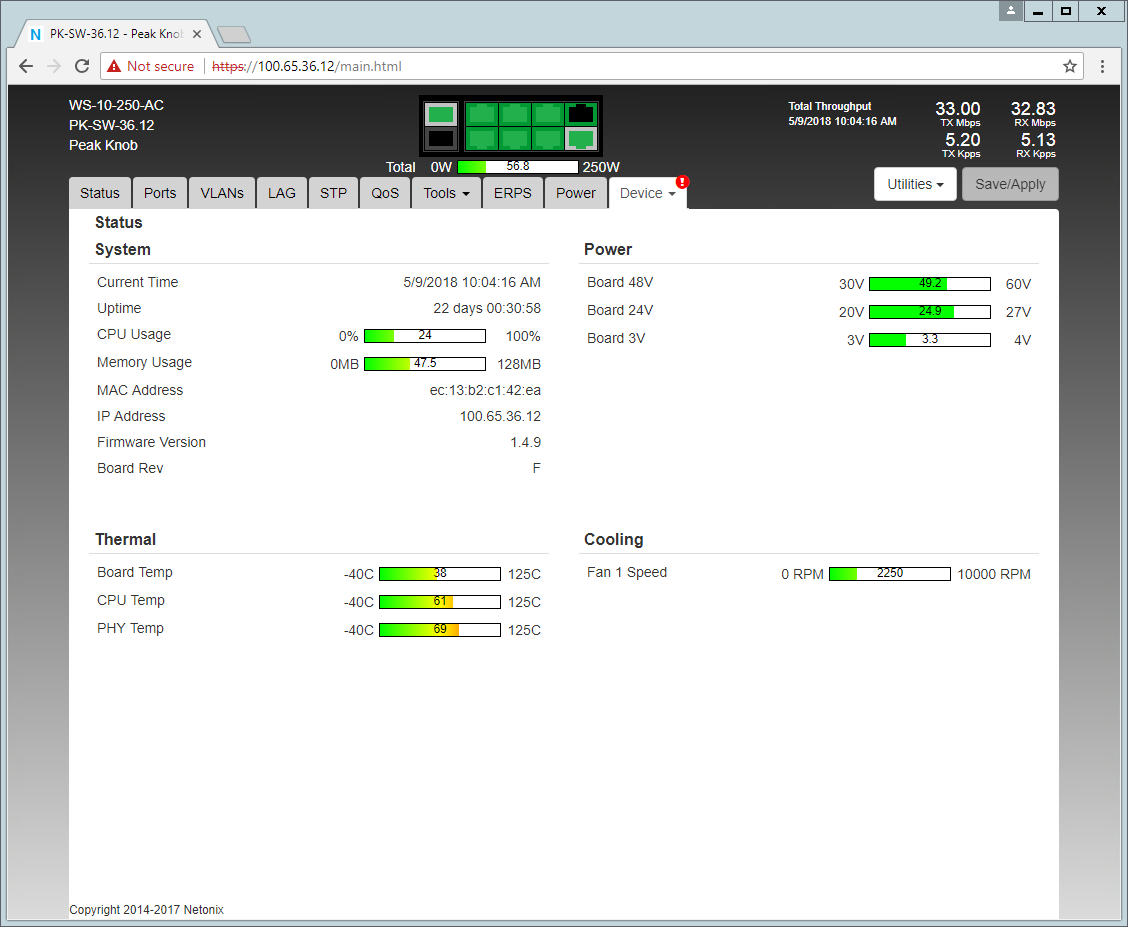Click the upper green SFP port icon
1128x927 pixels.
click(x=441, y=114)
